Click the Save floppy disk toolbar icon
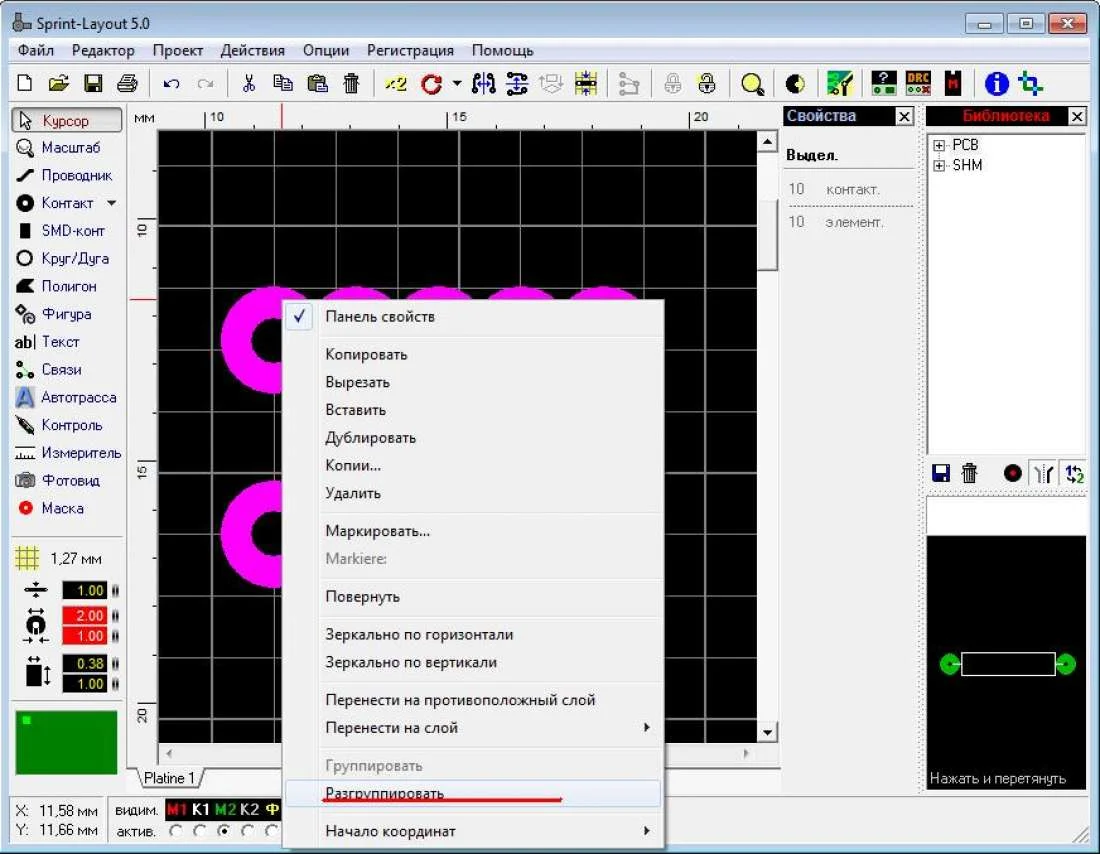 [93, 84]
